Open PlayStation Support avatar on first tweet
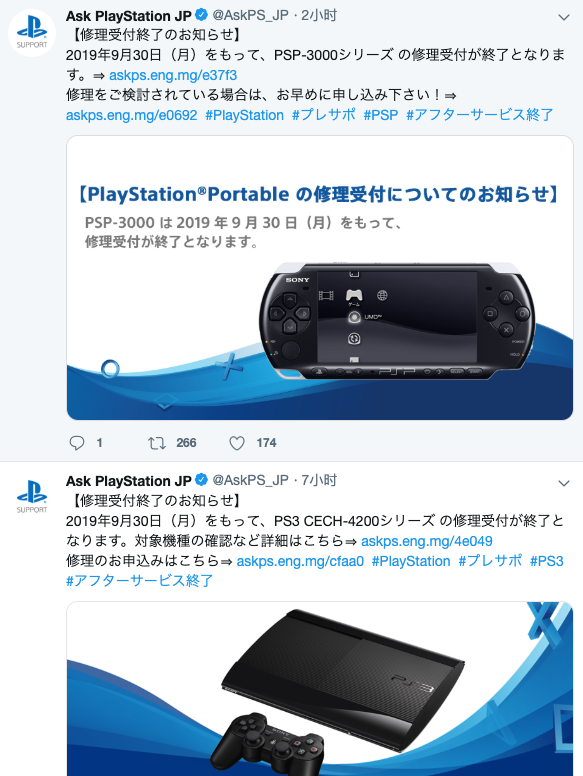583x776 pixels. click(x=32, y=32)
